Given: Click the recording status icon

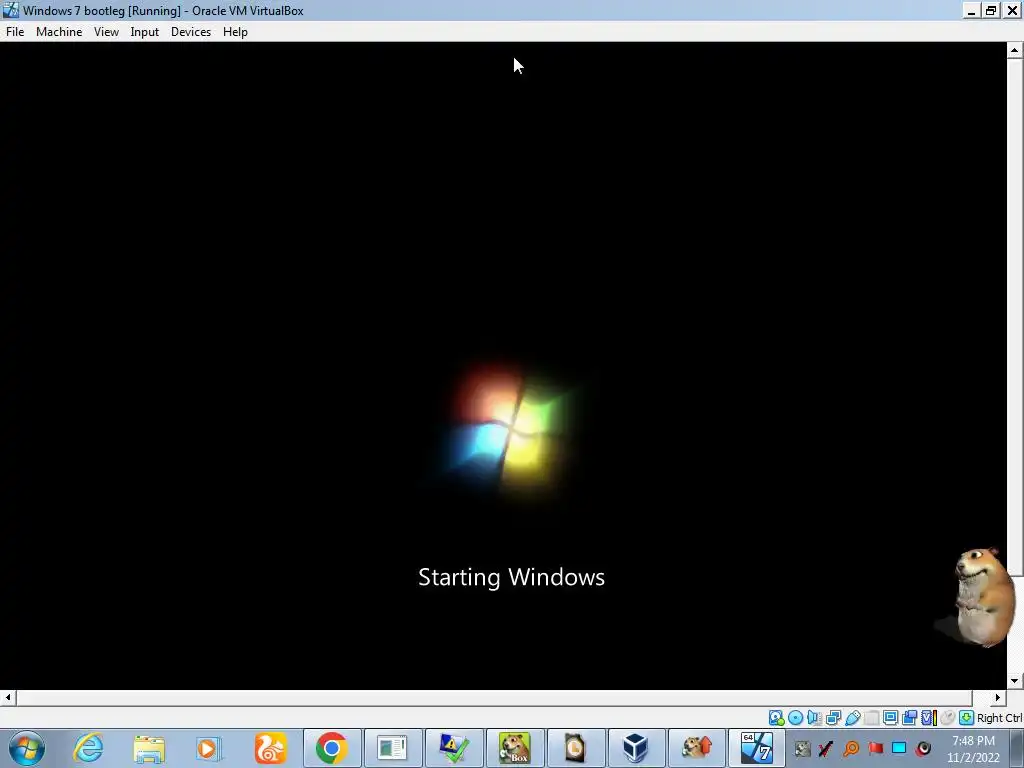Looking at the screenshot, I should [x=909, y=718].
